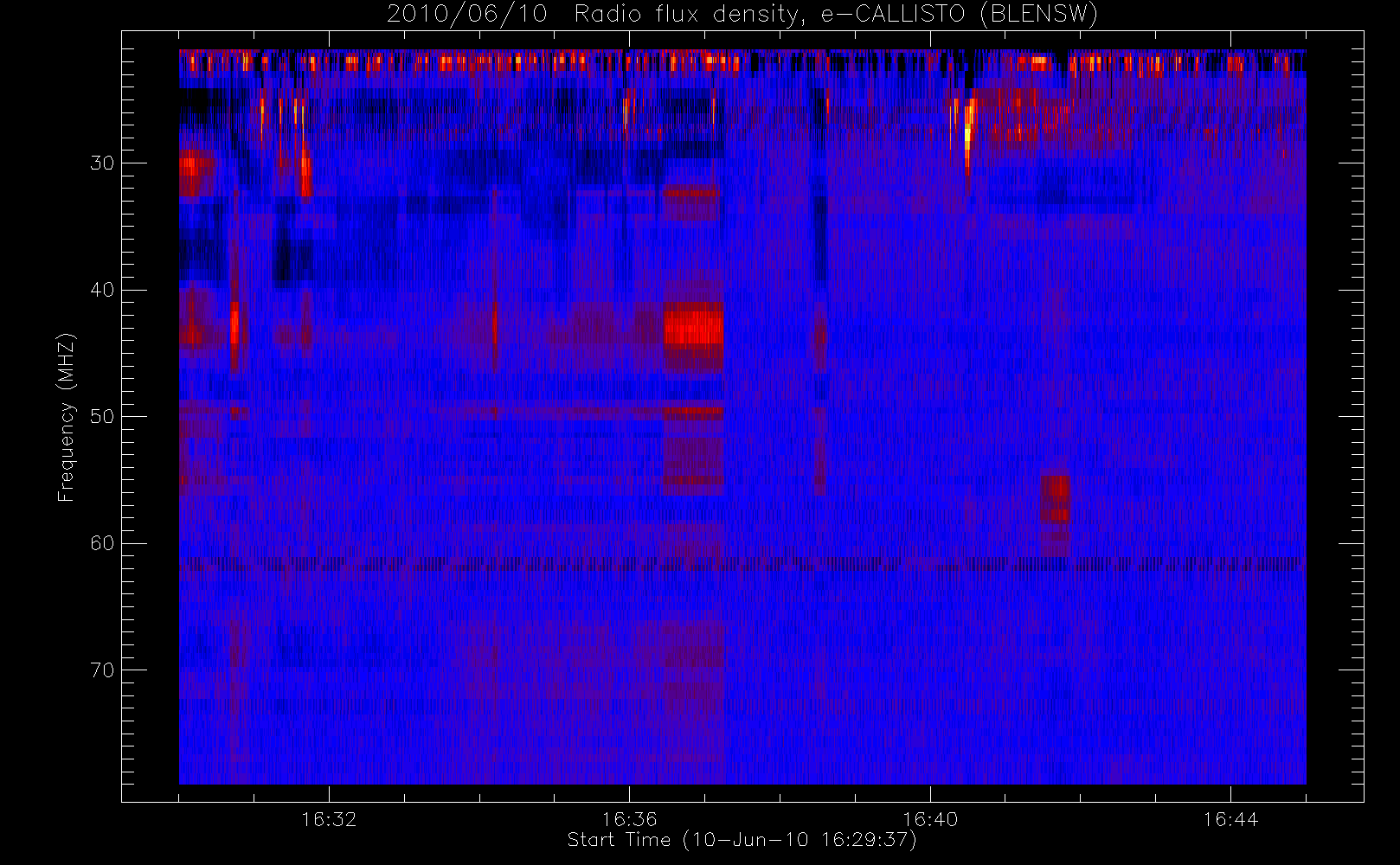Click the 'Frequency (MHZ)' axis label
The width and height of the screenshot is (1400, 865).
pyautogui.click(x=67, y=417)
